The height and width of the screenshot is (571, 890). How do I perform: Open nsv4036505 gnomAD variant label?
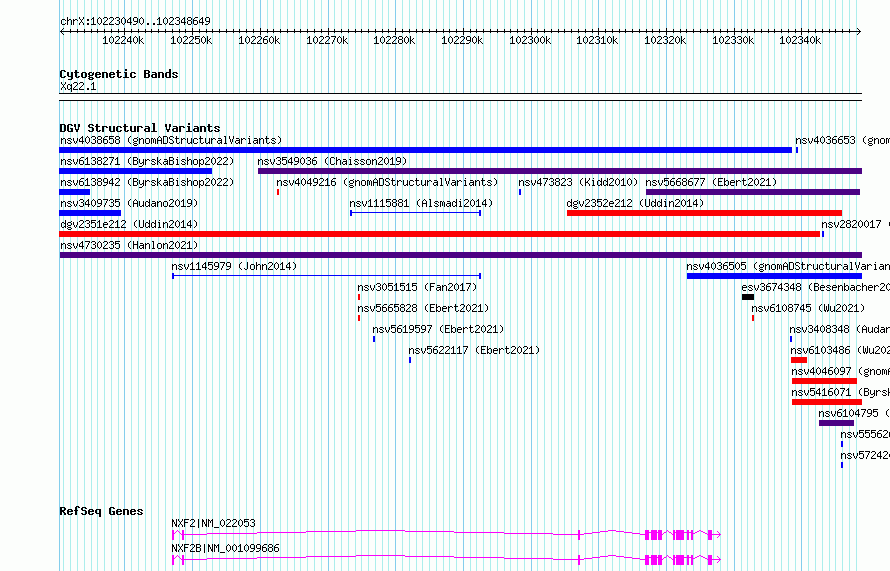point(788,266)
